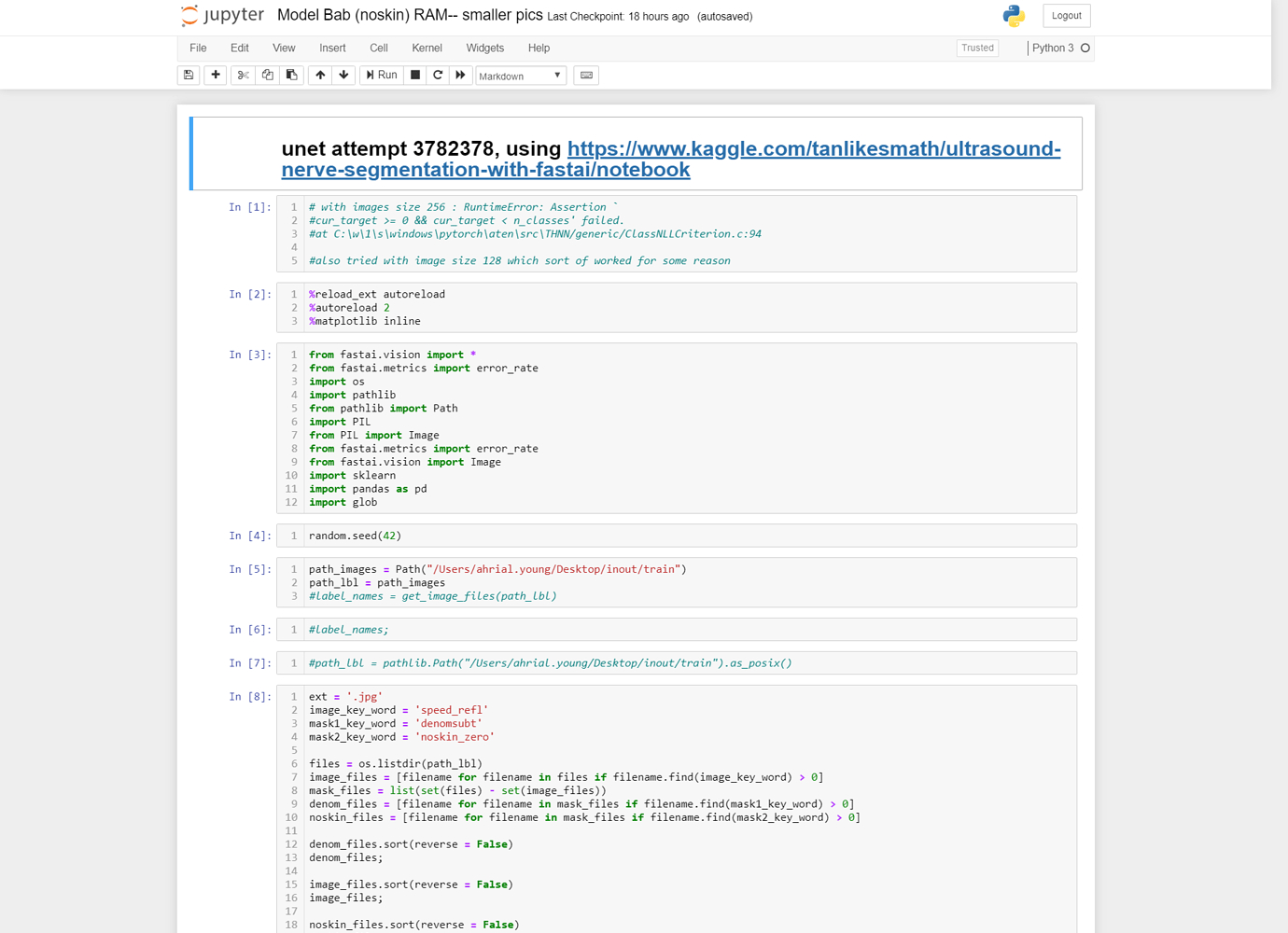Open the Kernel menu

tap(427, 48)
